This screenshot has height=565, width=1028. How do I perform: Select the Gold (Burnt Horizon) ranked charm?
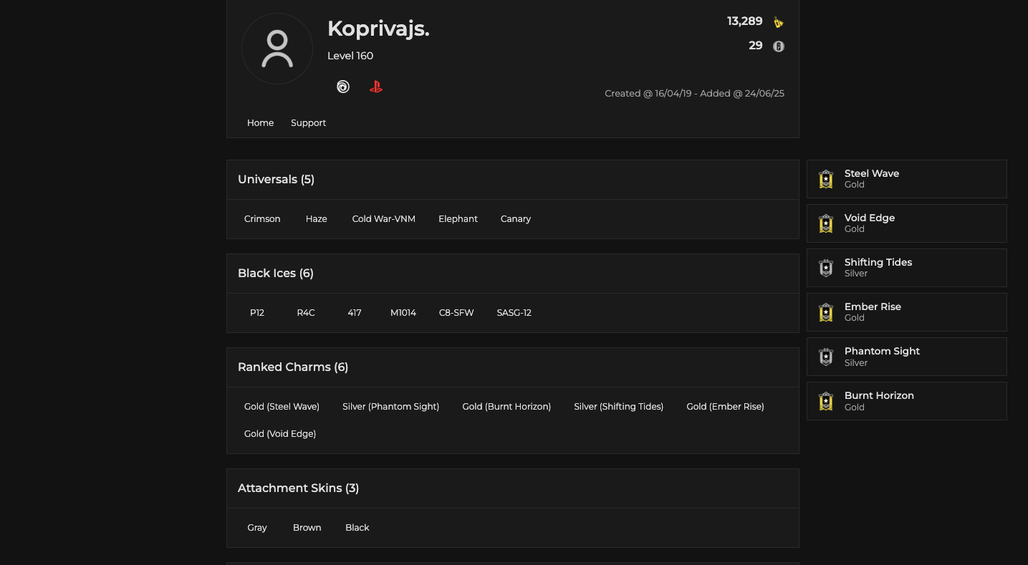pyautogui.click(x=507, y=406)
